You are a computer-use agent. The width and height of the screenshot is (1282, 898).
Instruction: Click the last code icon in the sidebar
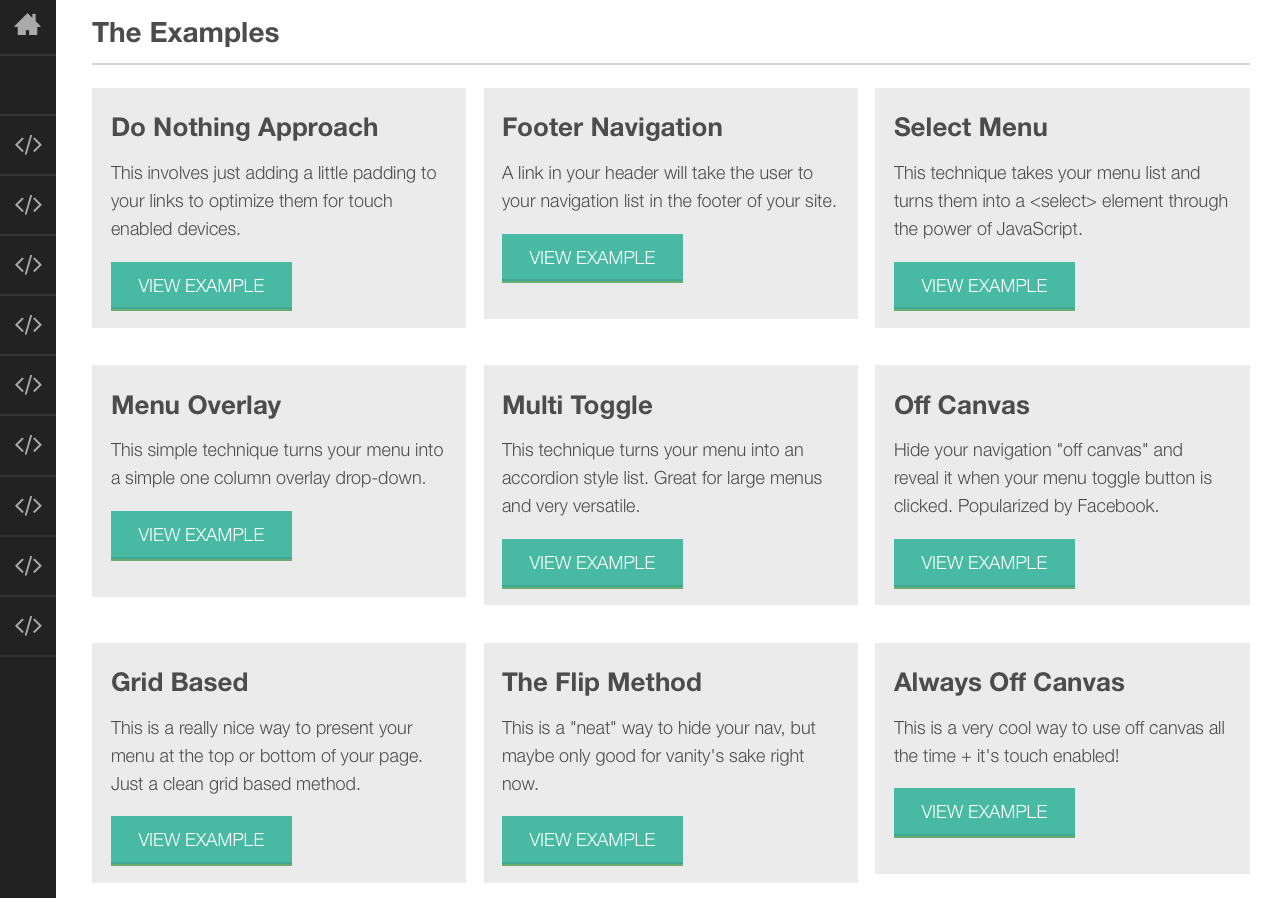tap(27, 625)
